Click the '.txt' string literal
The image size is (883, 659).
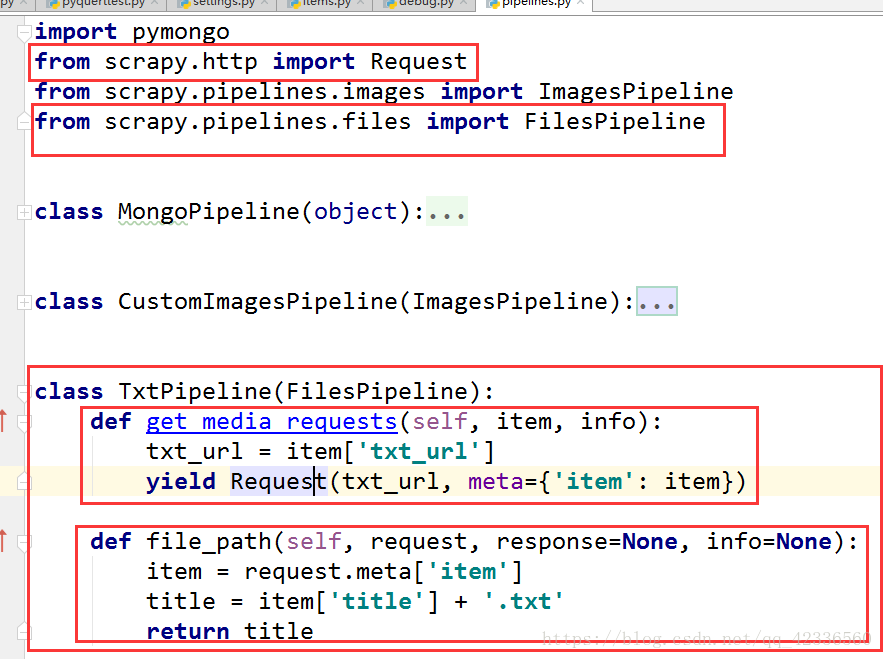(x=524, y=602)
